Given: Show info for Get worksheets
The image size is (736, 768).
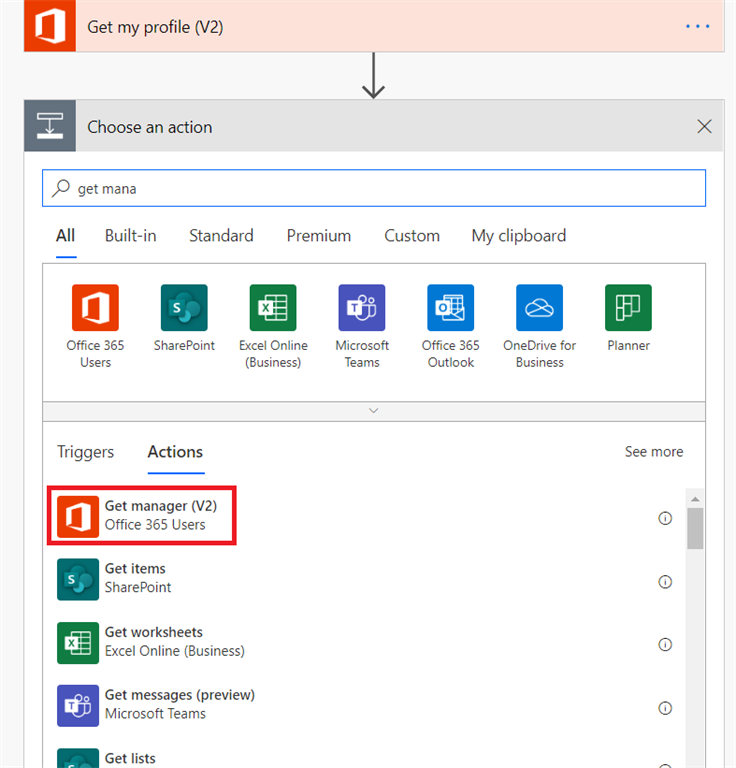Looking at the screenshot, I should pyautogui.click(x=665, y=645).
